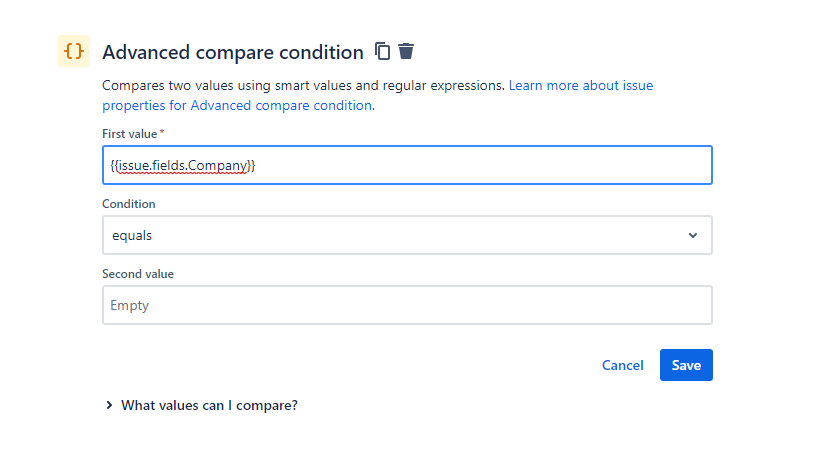
Task: Click the "Second value" field label
Action: (x=138, y=274)
